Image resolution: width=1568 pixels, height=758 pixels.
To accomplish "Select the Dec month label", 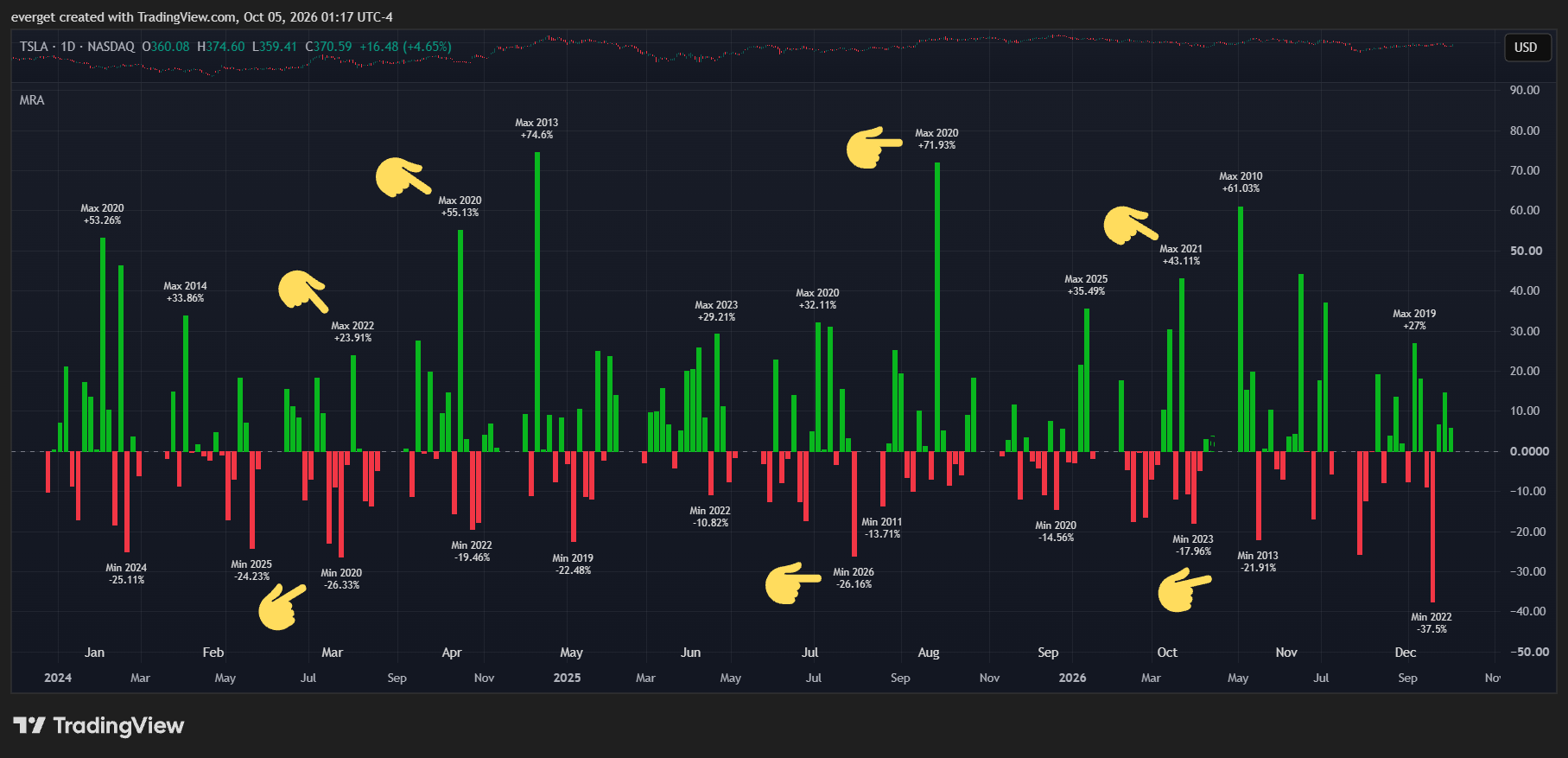I will click(1406, 653).
